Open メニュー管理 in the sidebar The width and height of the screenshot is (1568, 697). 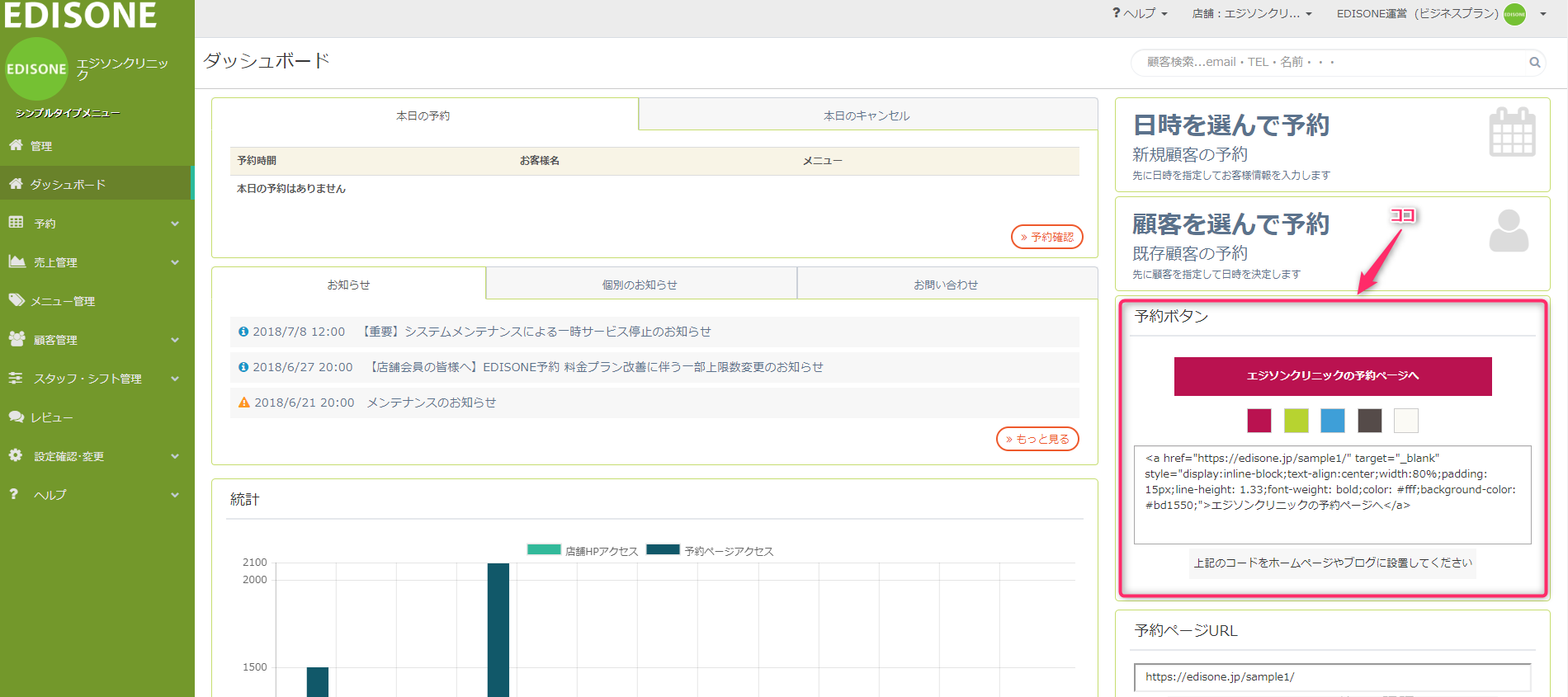[96, 301]
